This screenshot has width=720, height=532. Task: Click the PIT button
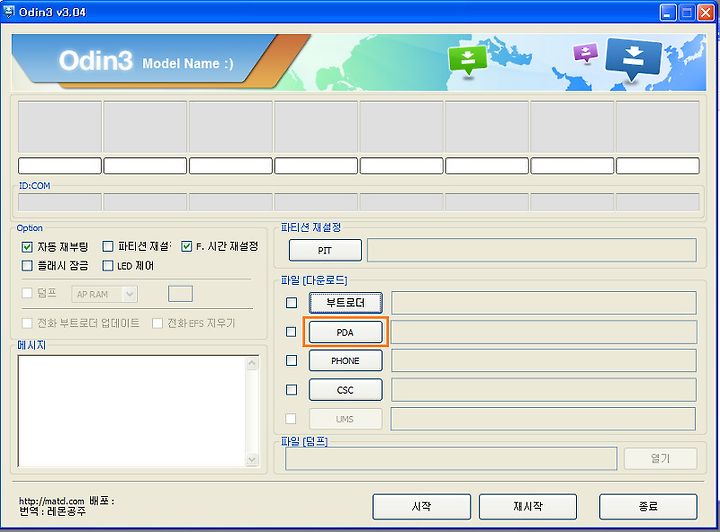[x=325, y=250]
